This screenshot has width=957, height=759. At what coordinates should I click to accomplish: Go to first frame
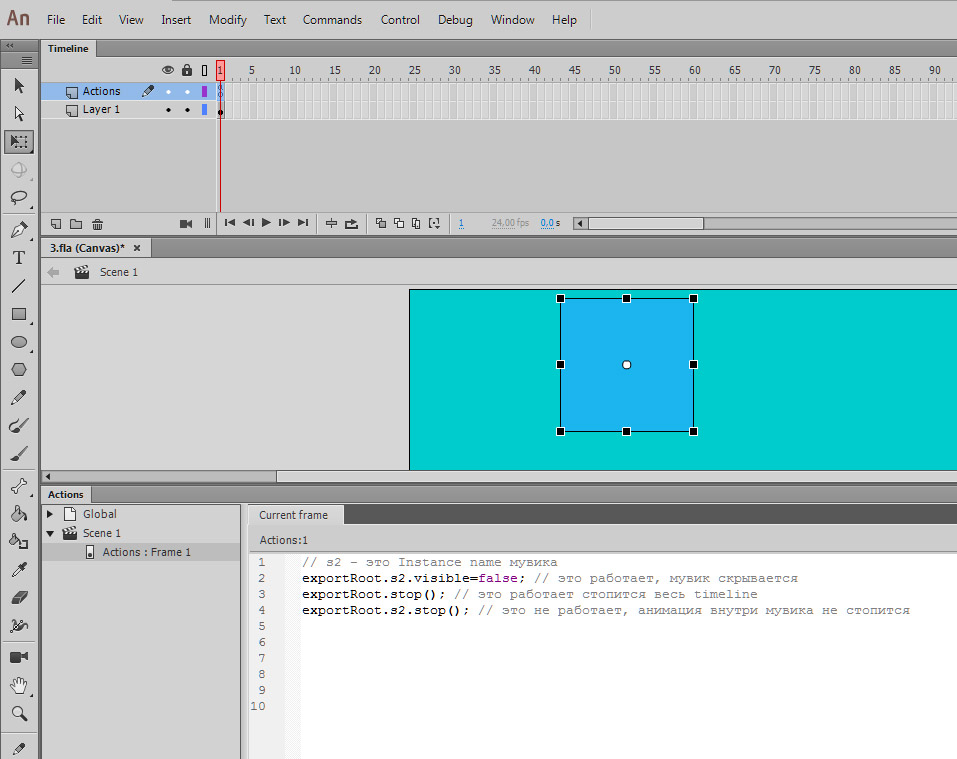tap(229, 223)
